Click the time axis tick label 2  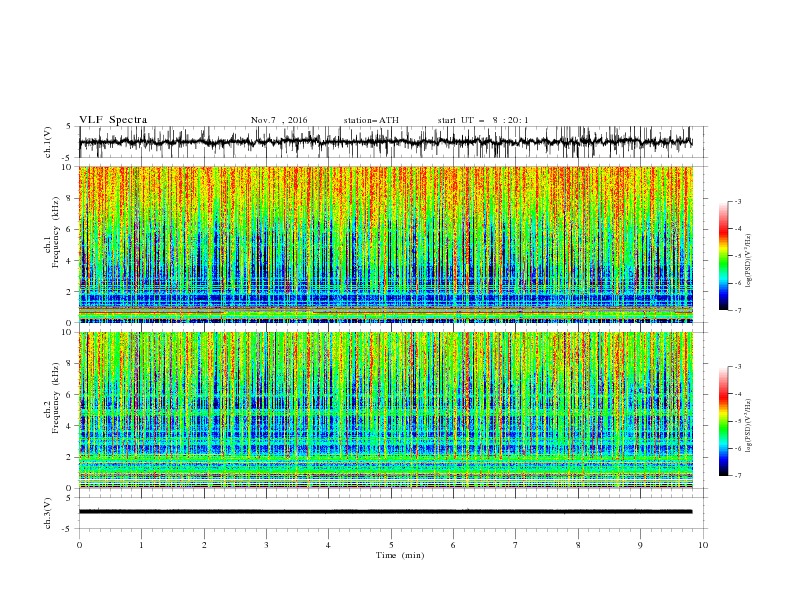tap(204, 545)
